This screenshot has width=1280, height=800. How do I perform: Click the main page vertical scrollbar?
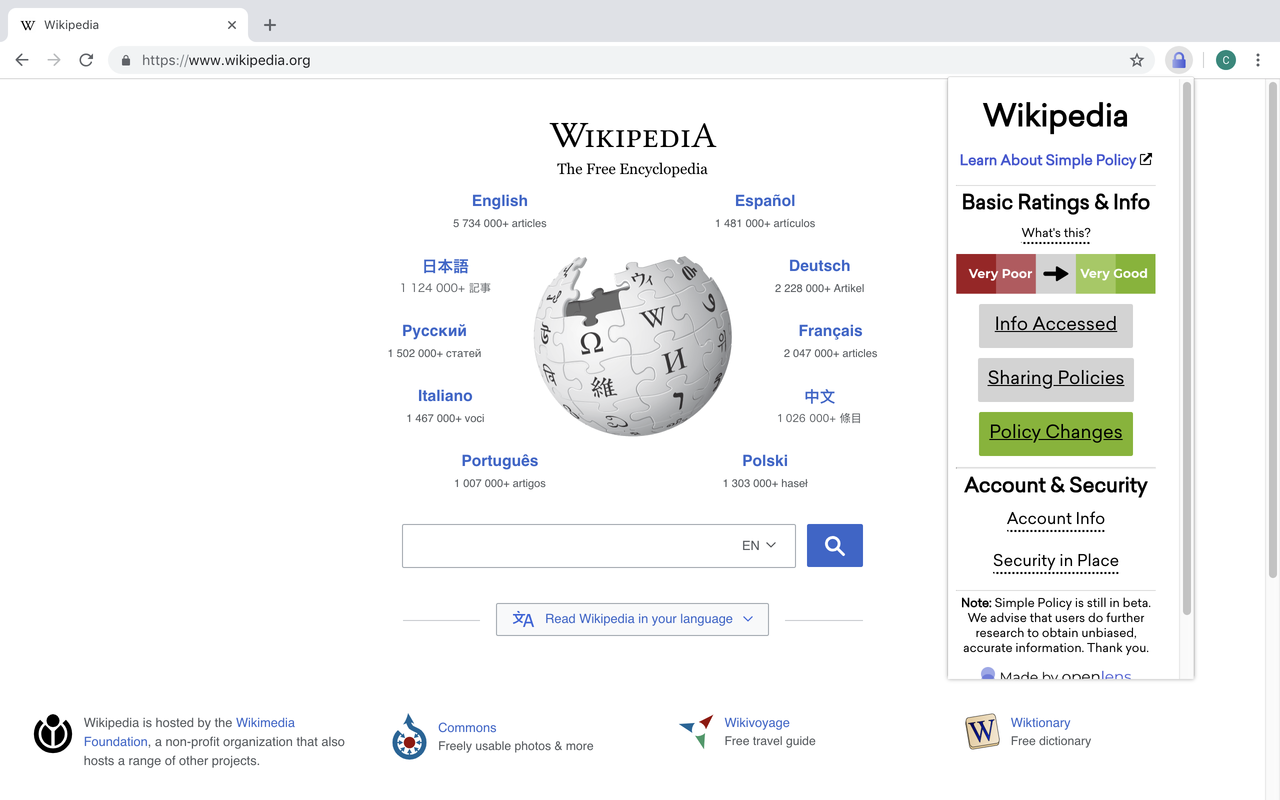pos(1273,330)
